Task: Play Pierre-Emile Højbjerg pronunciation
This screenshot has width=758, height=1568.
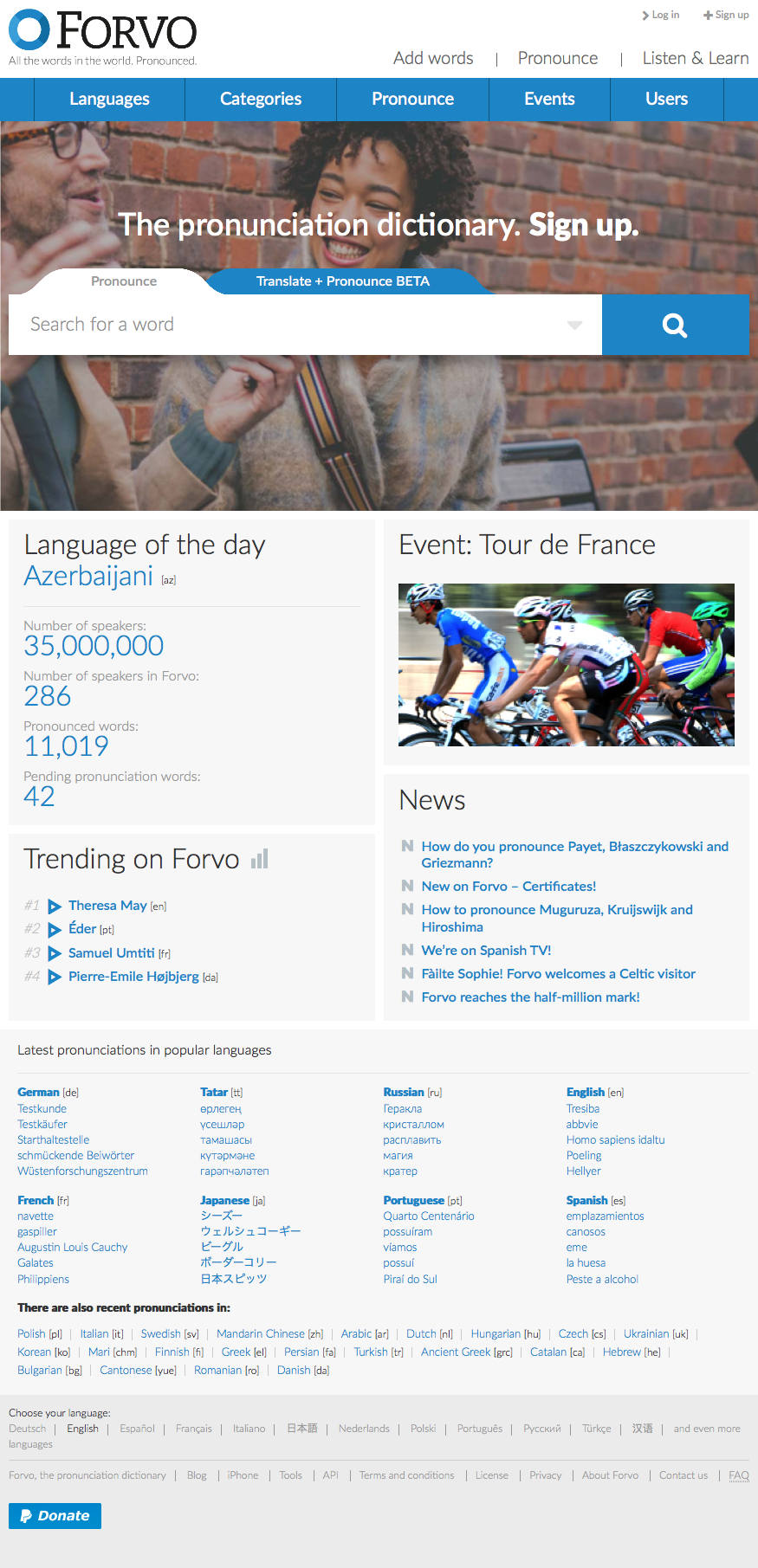Action: click(x=55, y=978)
